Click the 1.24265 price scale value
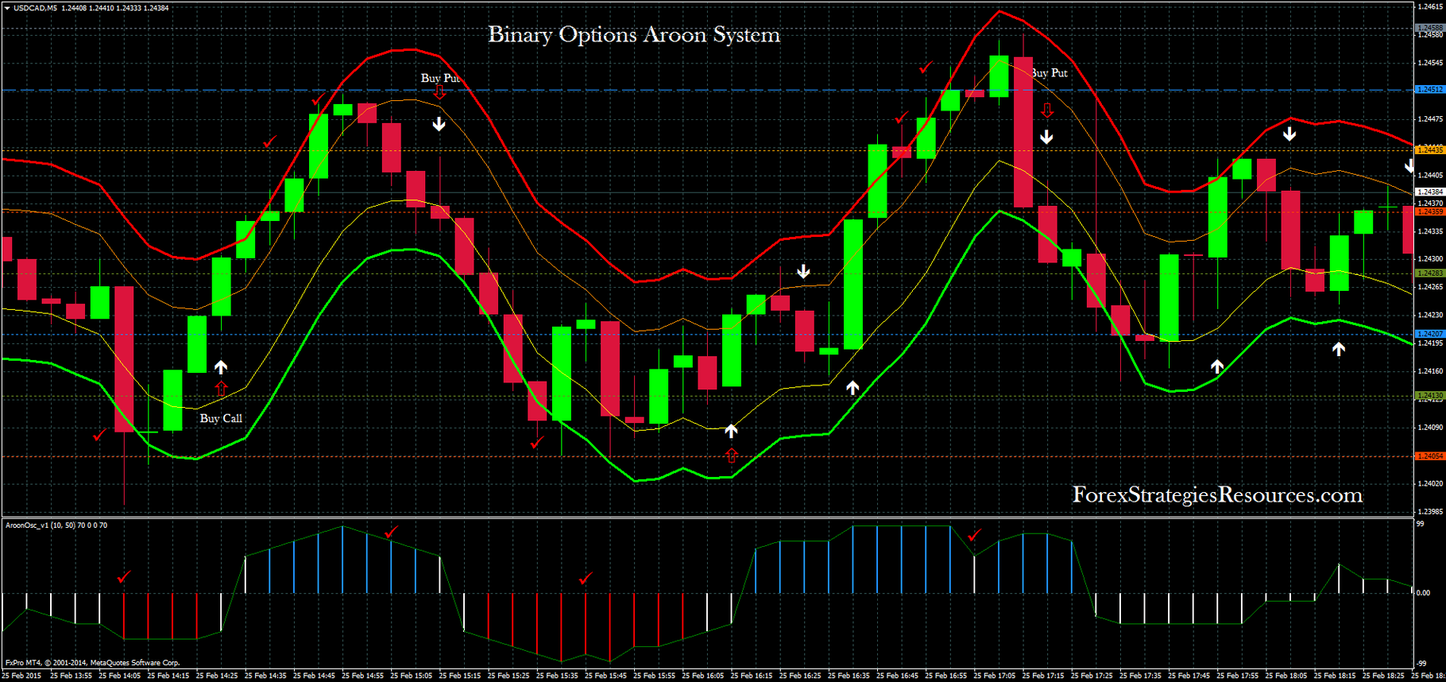 1431,287
